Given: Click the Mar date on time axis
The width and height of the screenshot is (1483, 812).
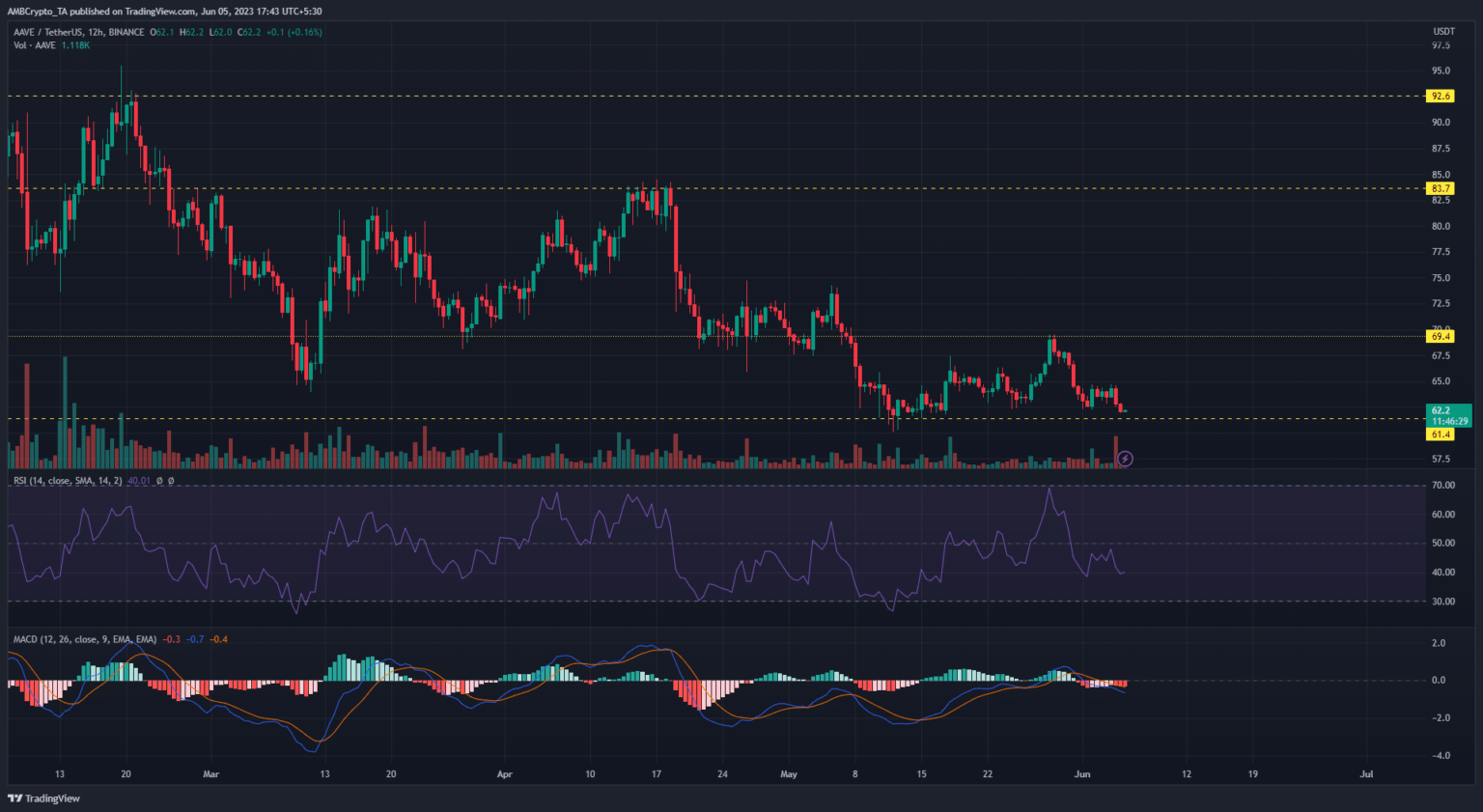Looking at the screenshot, I should point(210,774).
